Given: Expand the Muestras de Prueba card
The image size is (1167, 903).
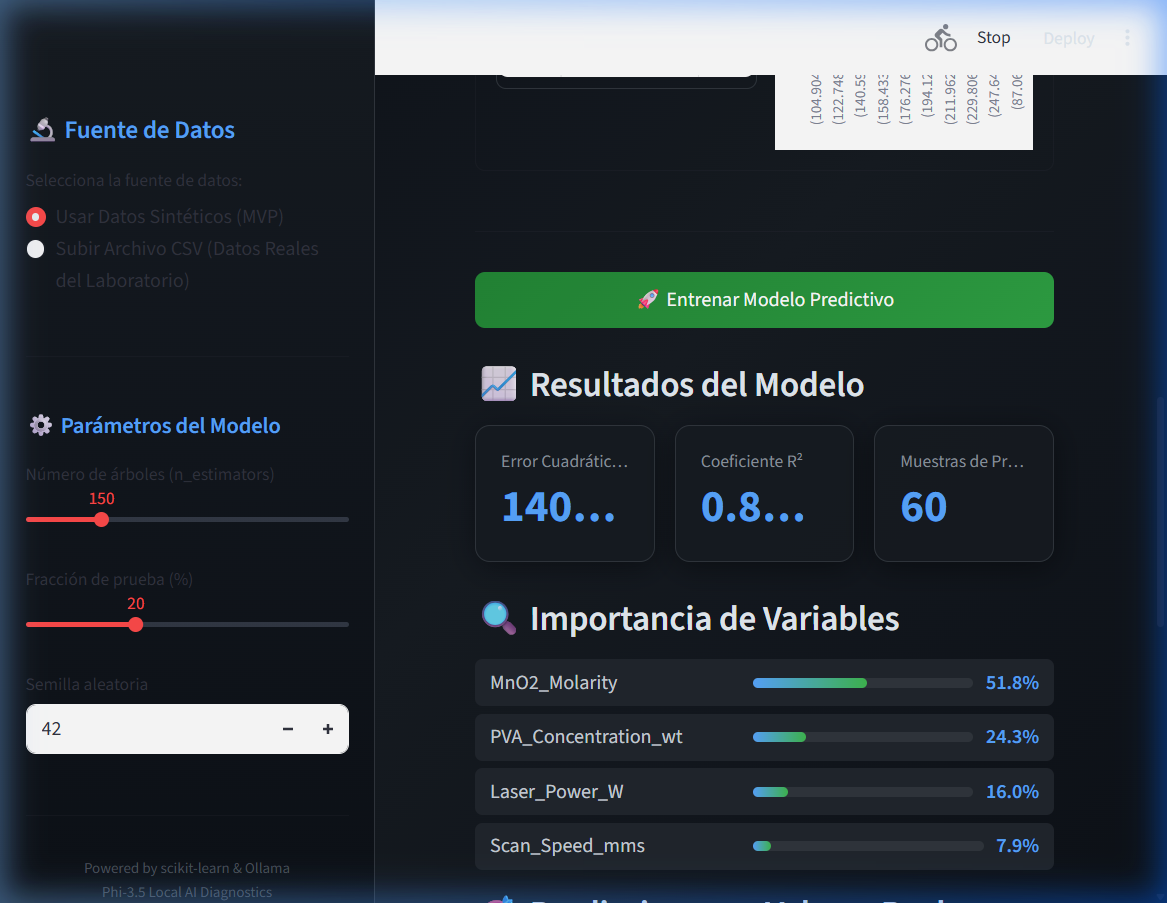Looking at the screenshot, I should 963,493.
